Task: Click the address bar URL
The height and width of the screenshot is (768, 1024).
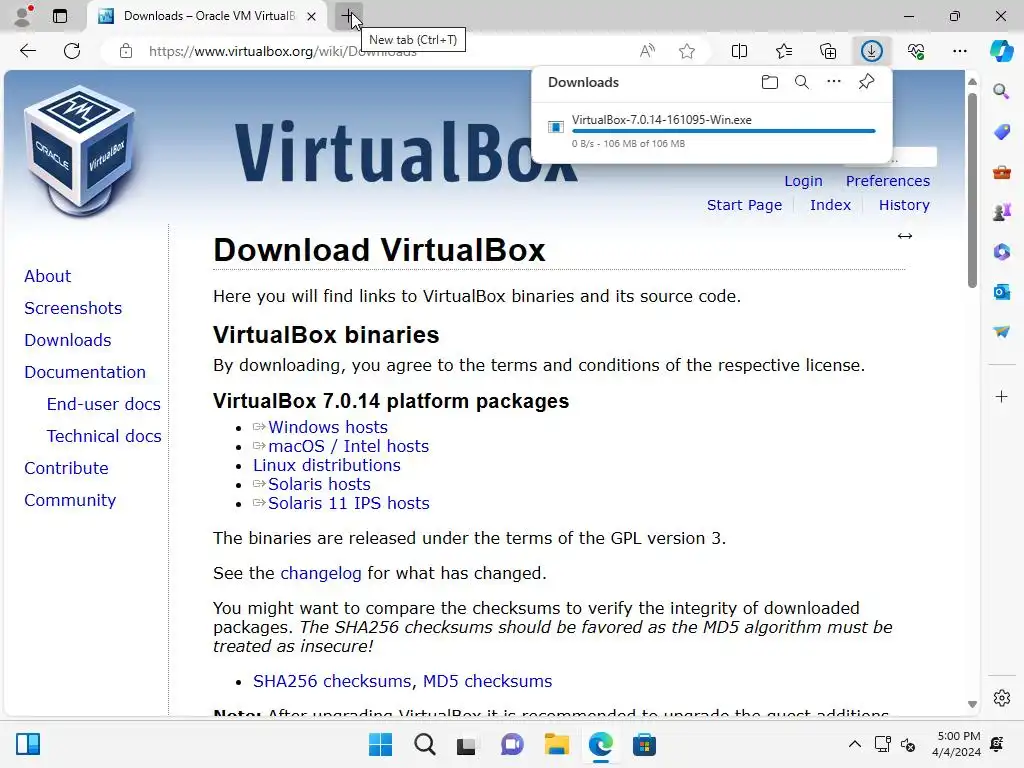Action: (283, 51)
